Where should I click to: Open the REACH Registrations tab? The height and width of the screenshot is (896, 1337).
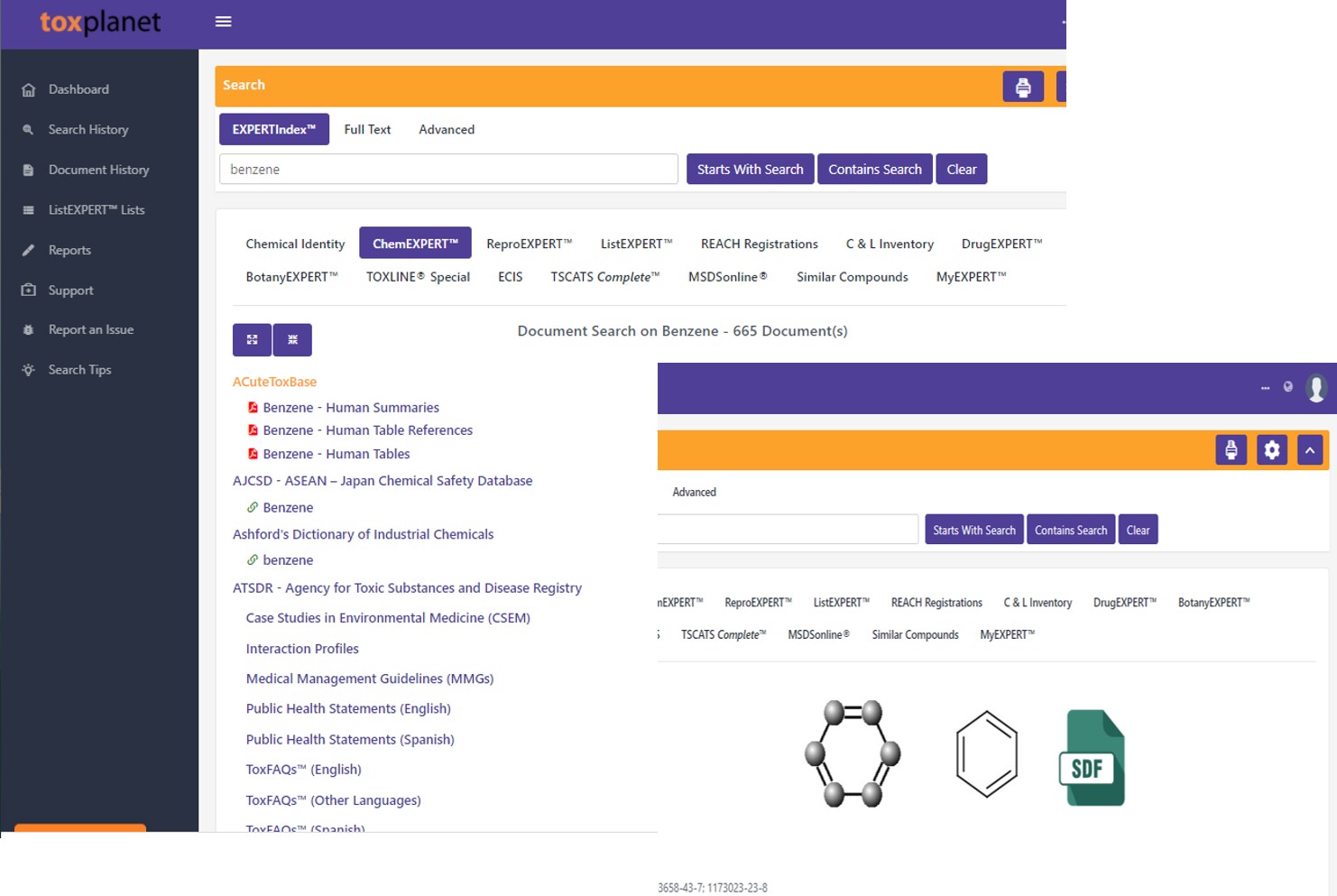point(760,244)
